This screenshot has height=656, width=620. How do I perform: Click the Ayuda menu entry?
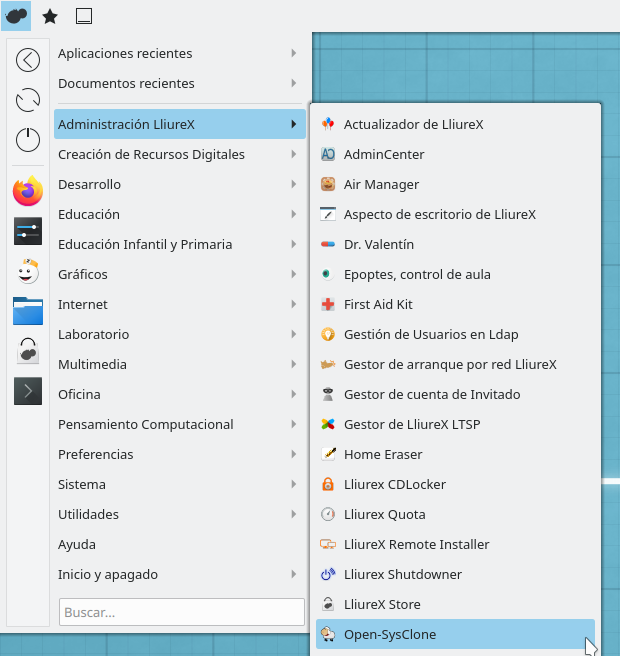(77, 544)
